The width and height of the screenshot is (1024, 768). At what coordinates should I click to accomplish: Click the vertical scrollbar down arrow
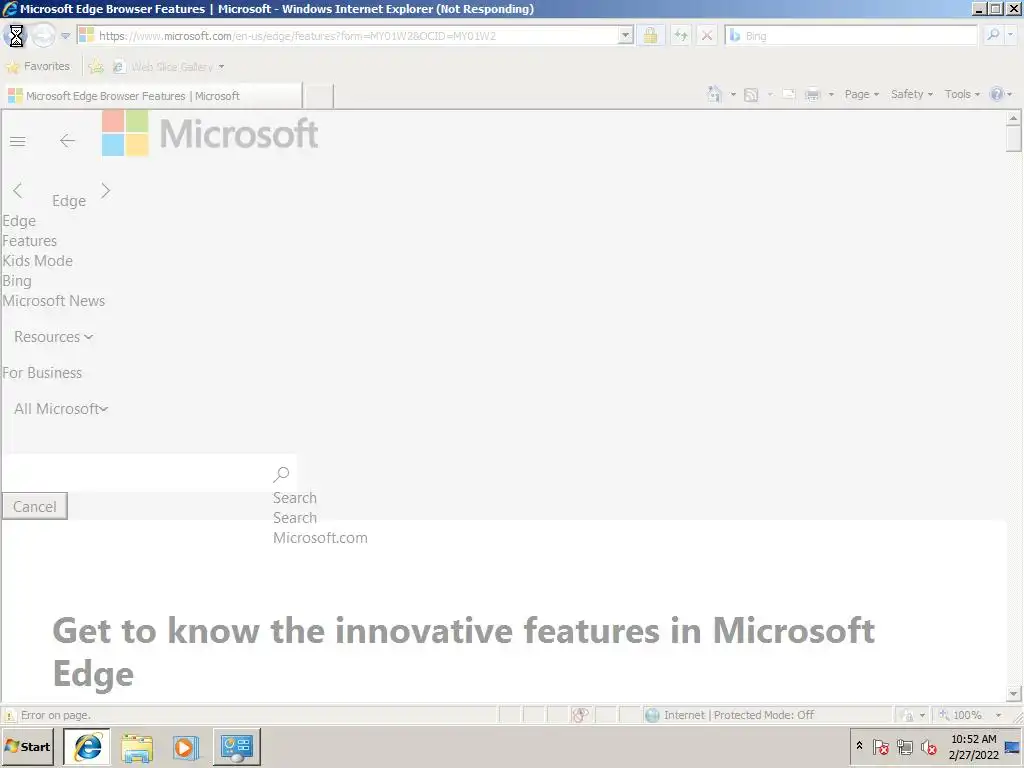[x=1014, y=694]
